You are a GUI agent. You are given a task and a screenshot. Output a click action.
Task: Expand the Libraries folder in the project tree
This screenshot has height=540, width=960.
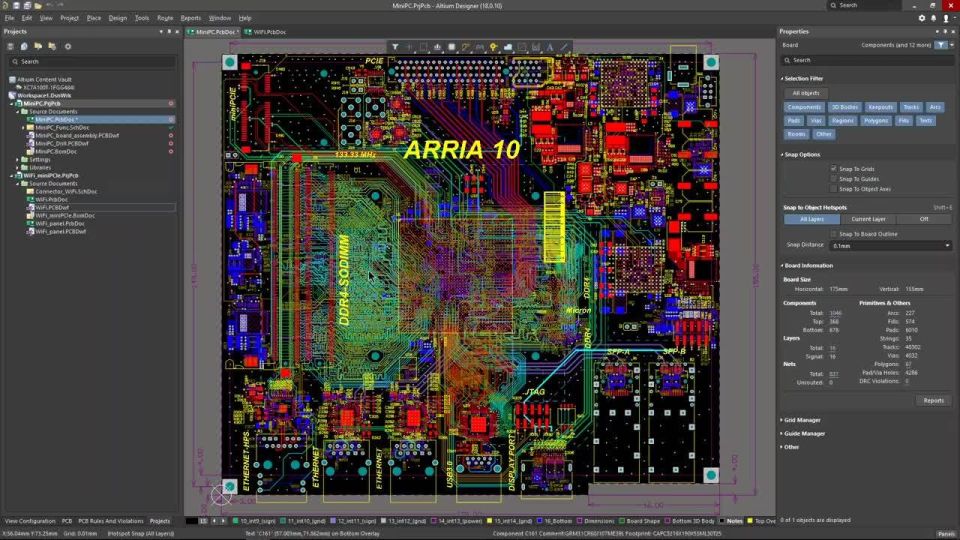pos(18,167)
